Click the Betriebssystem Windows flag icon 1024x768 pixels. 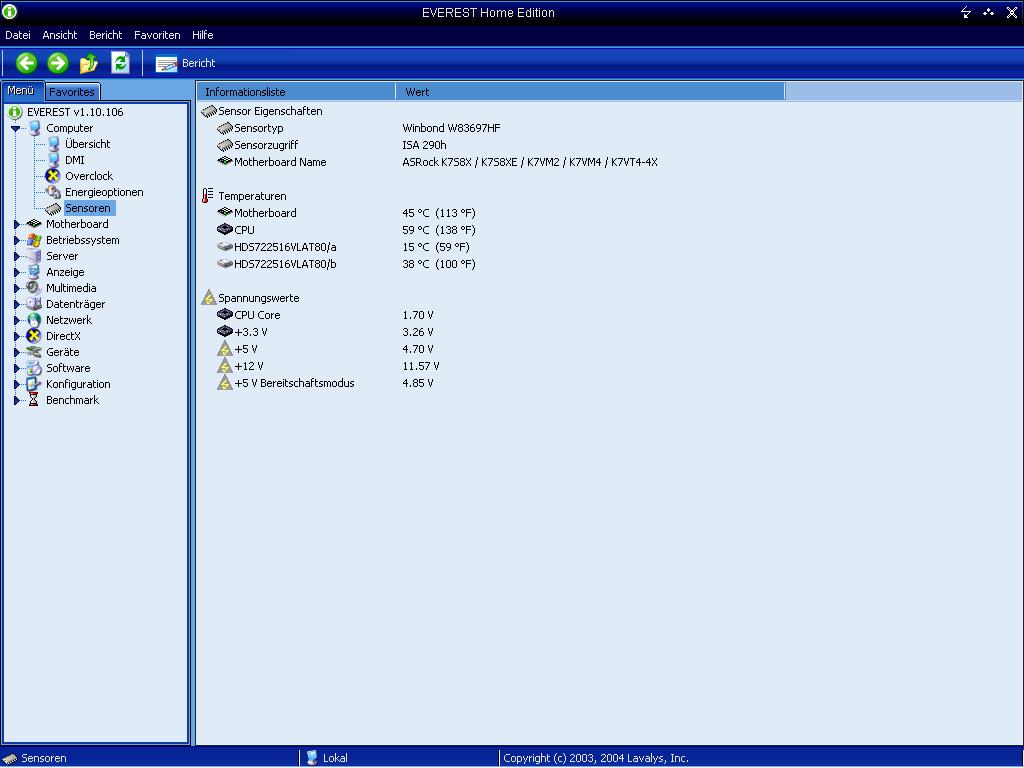point(34,240)
